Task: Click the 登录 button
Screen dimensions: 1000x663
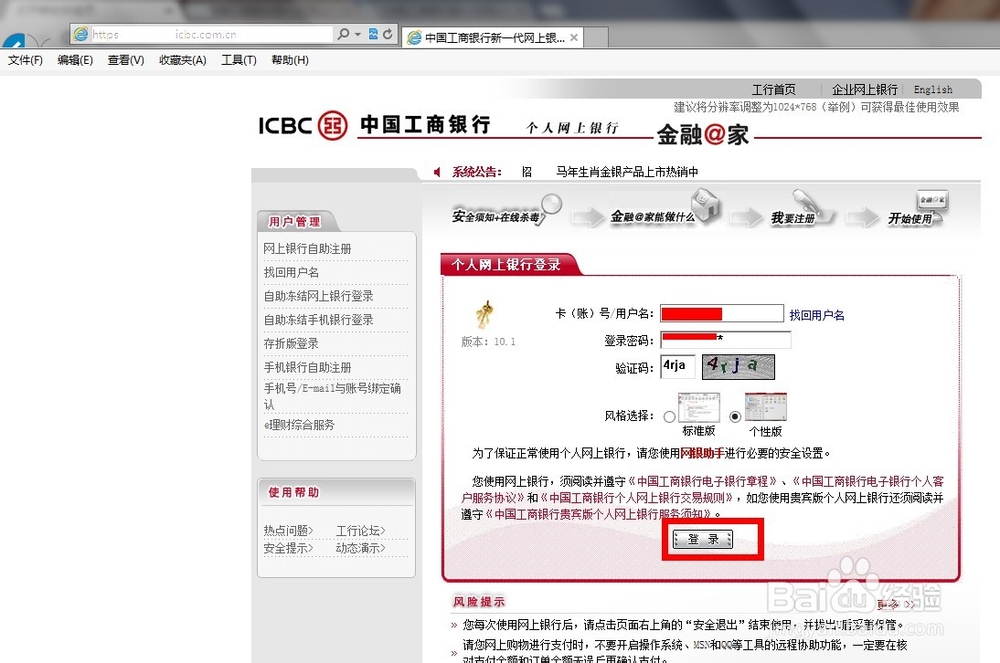Action: (703, 539)
